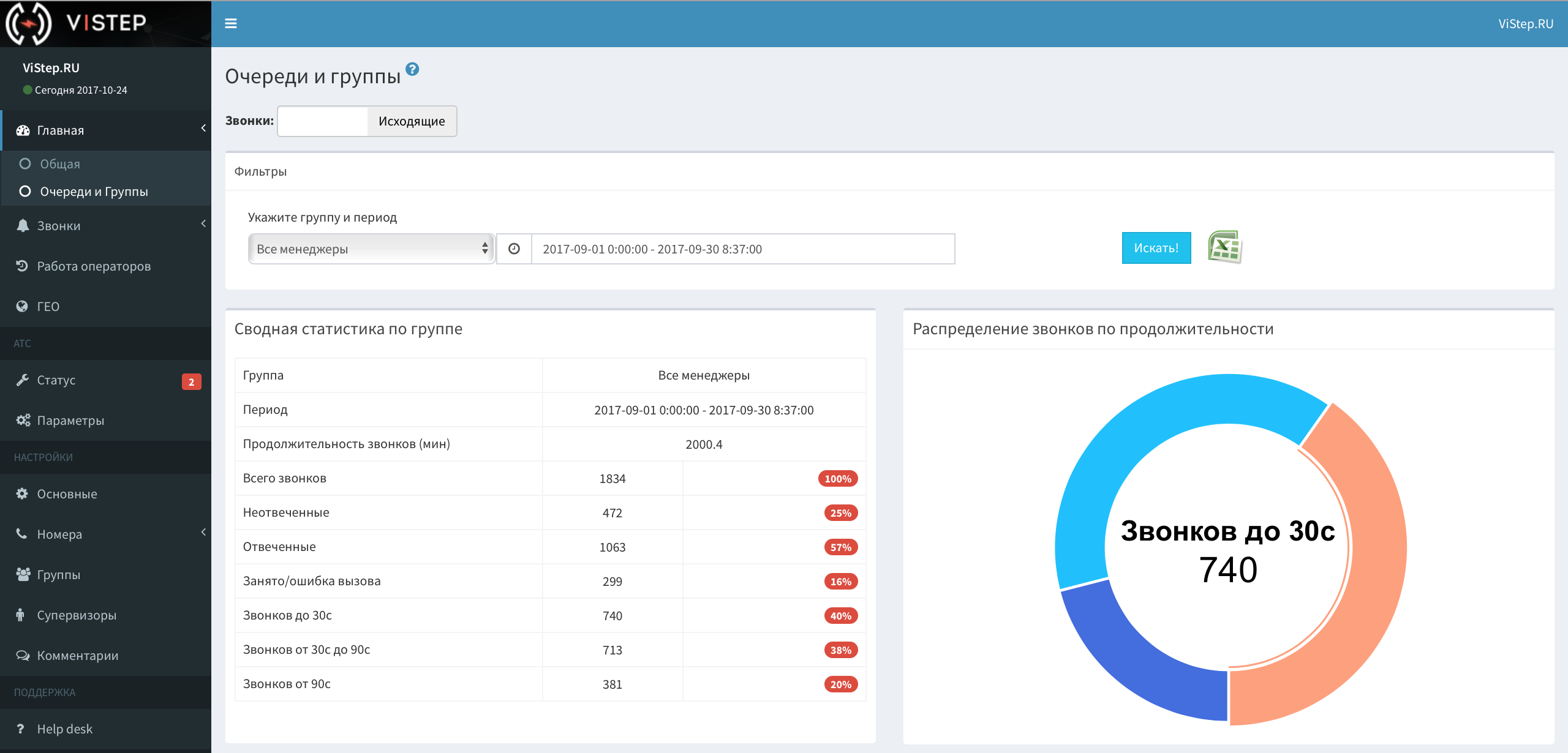Click the clock icon beside date range
The width and height of the screenshot is (1568, 753).
pyautogui.click(x=514, y=249)
